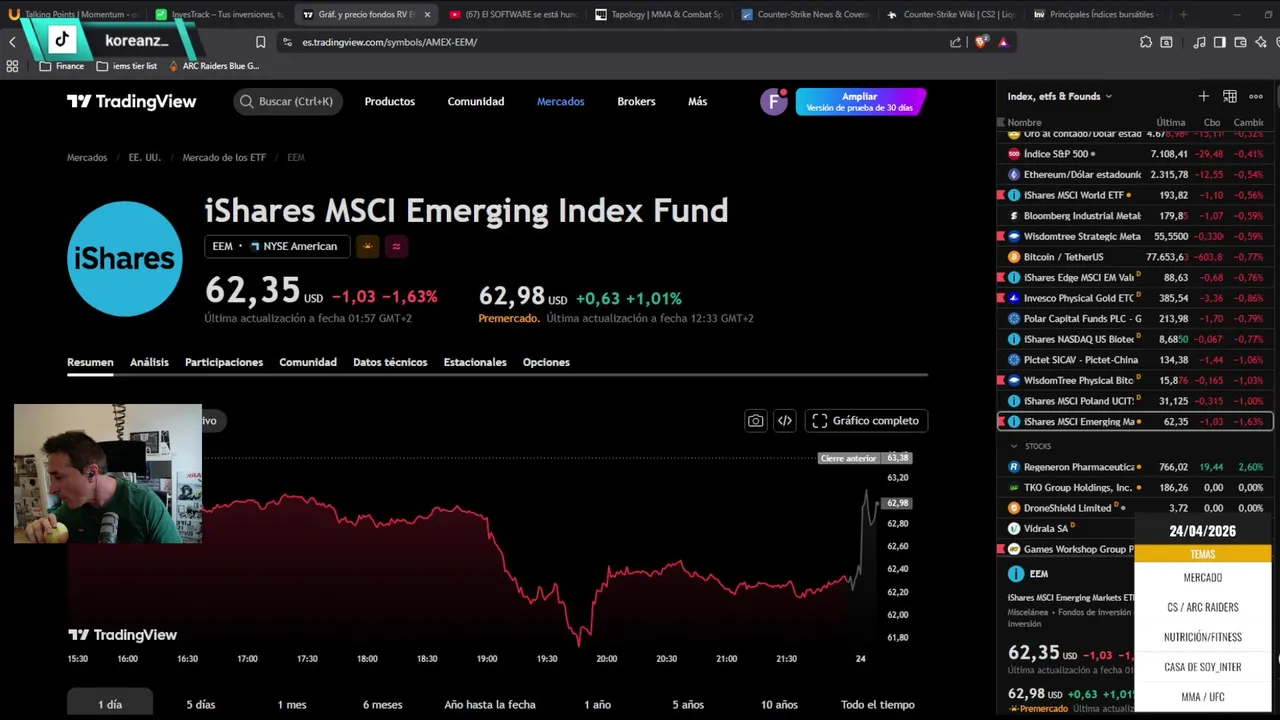Open ARC Raiders Blue G... bookmark
This screenshot has width=1280, height=720.
pos(213,66)
